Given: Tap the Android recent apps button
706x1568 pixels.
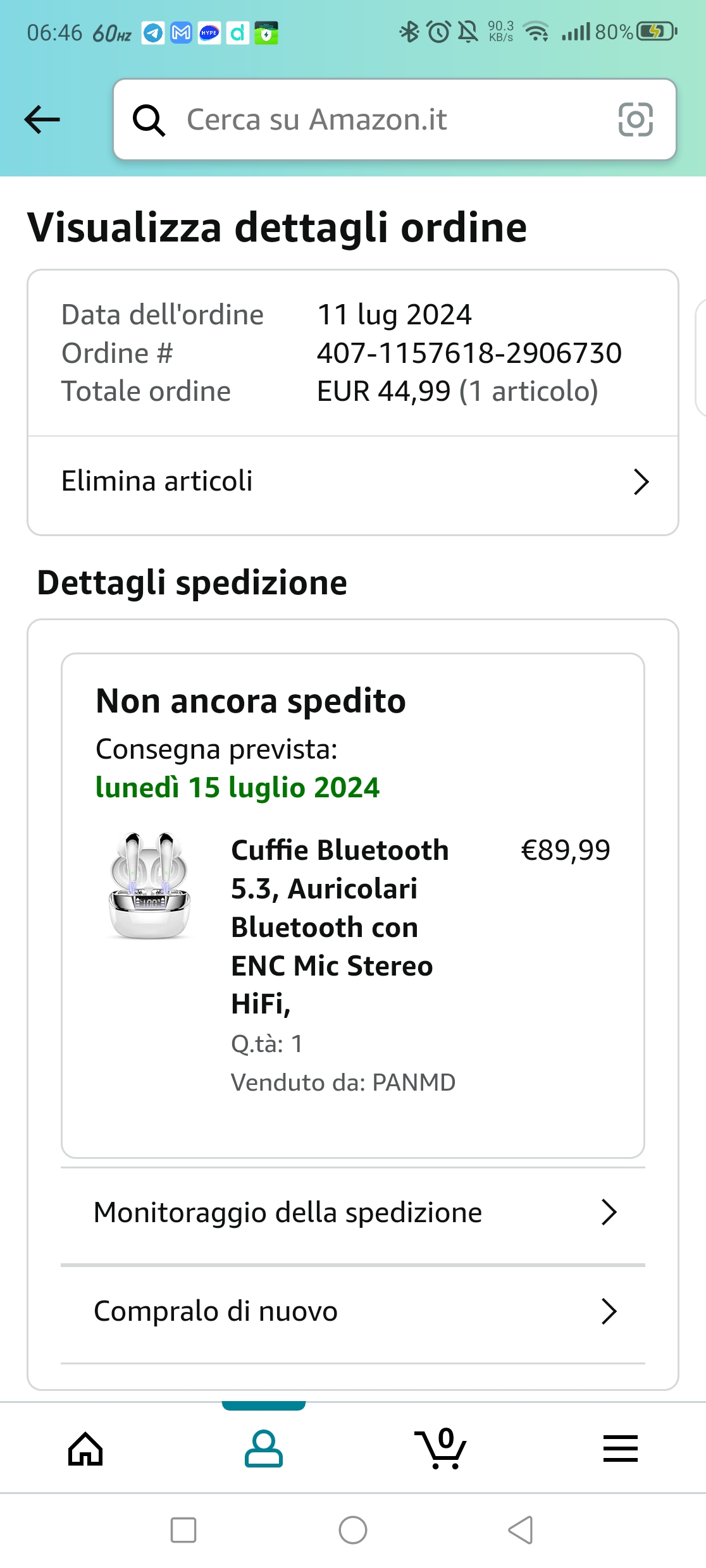Looking at the screenshot, I should tap(183, 1530).
